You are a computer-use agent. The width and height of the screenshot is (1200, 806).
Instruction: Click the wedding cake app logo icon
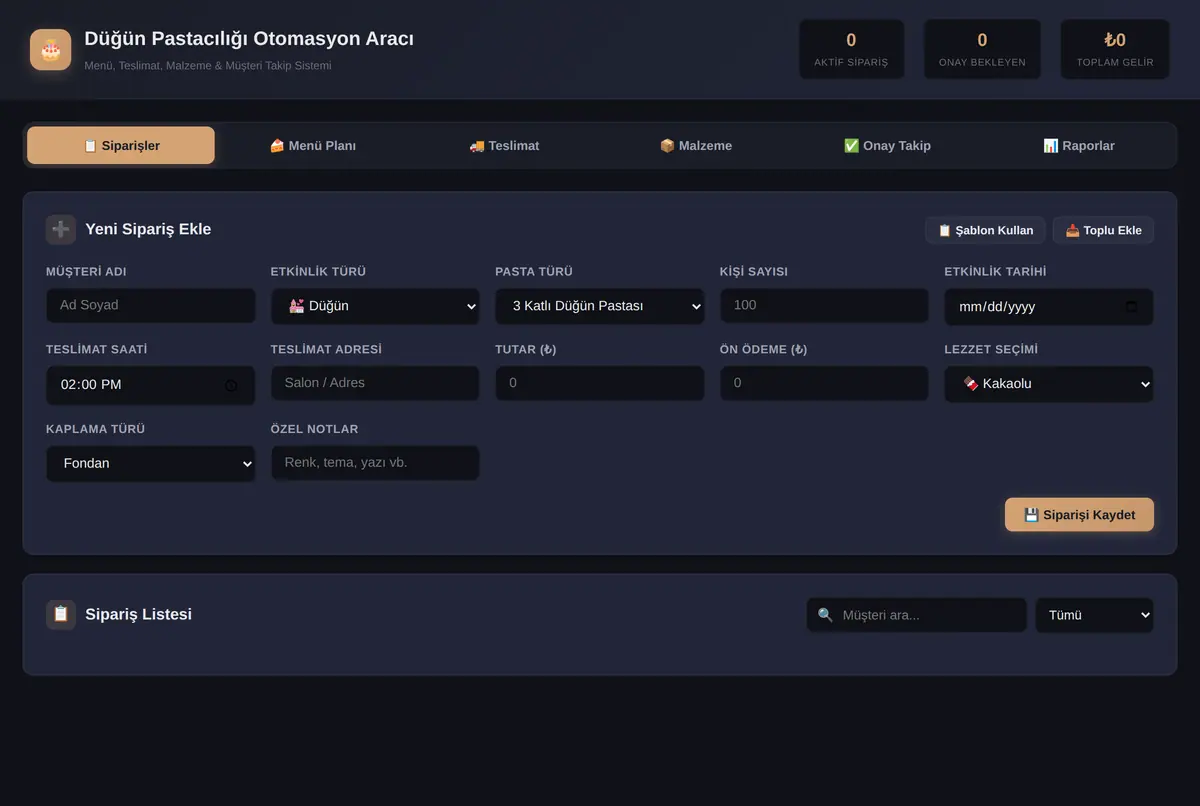[50, 49]
